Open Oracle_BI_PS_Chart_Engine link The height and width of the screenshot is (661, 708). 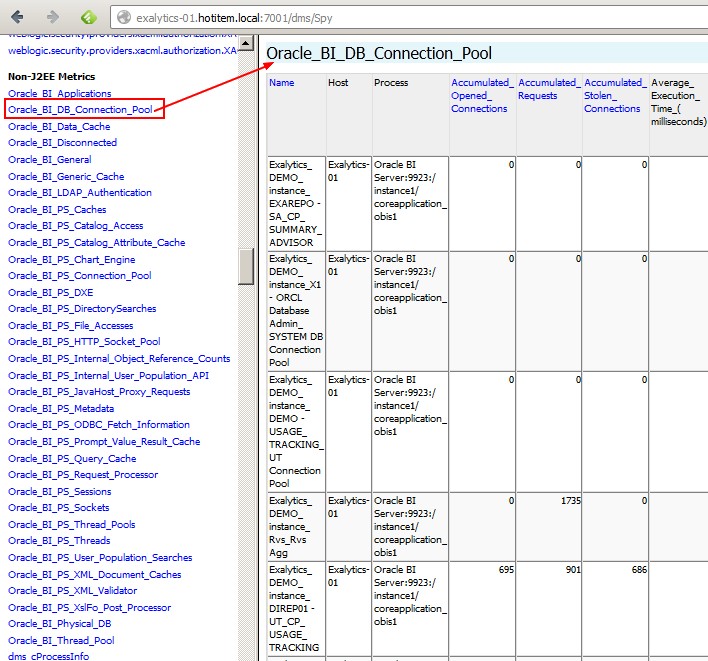pos(71,259)
